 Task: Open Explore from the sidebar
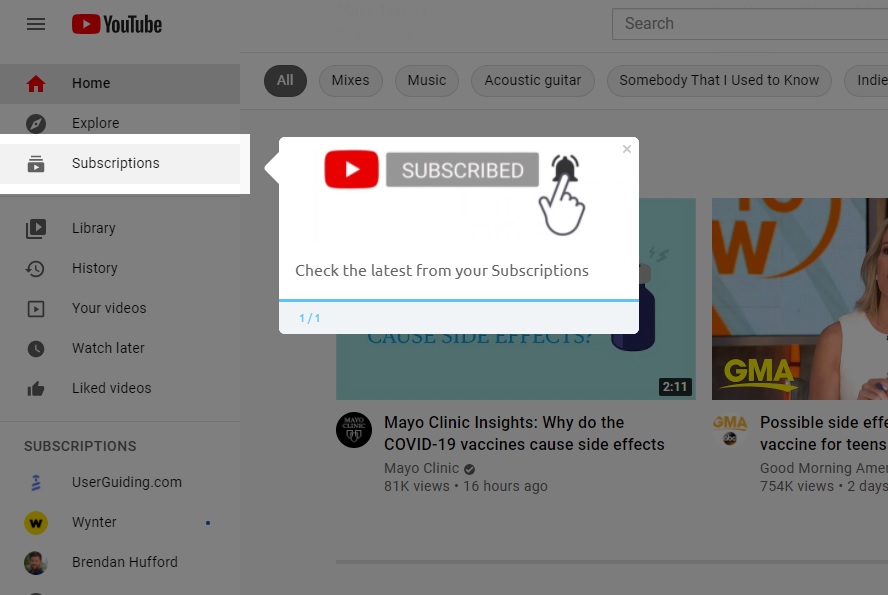[95, 123]
